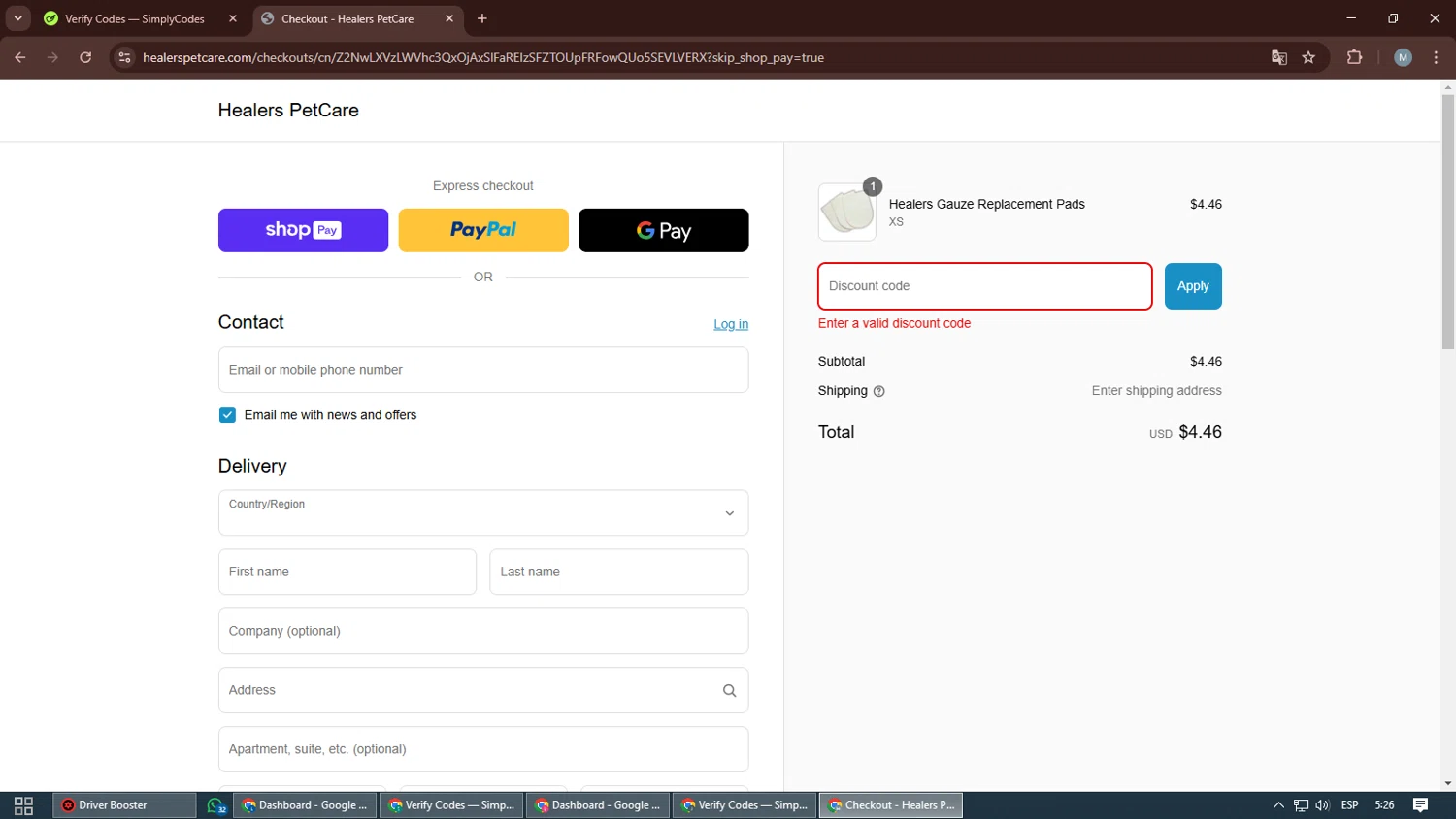Click the Log in link
The image size is (1456, 819).
[x=731, y=324]
